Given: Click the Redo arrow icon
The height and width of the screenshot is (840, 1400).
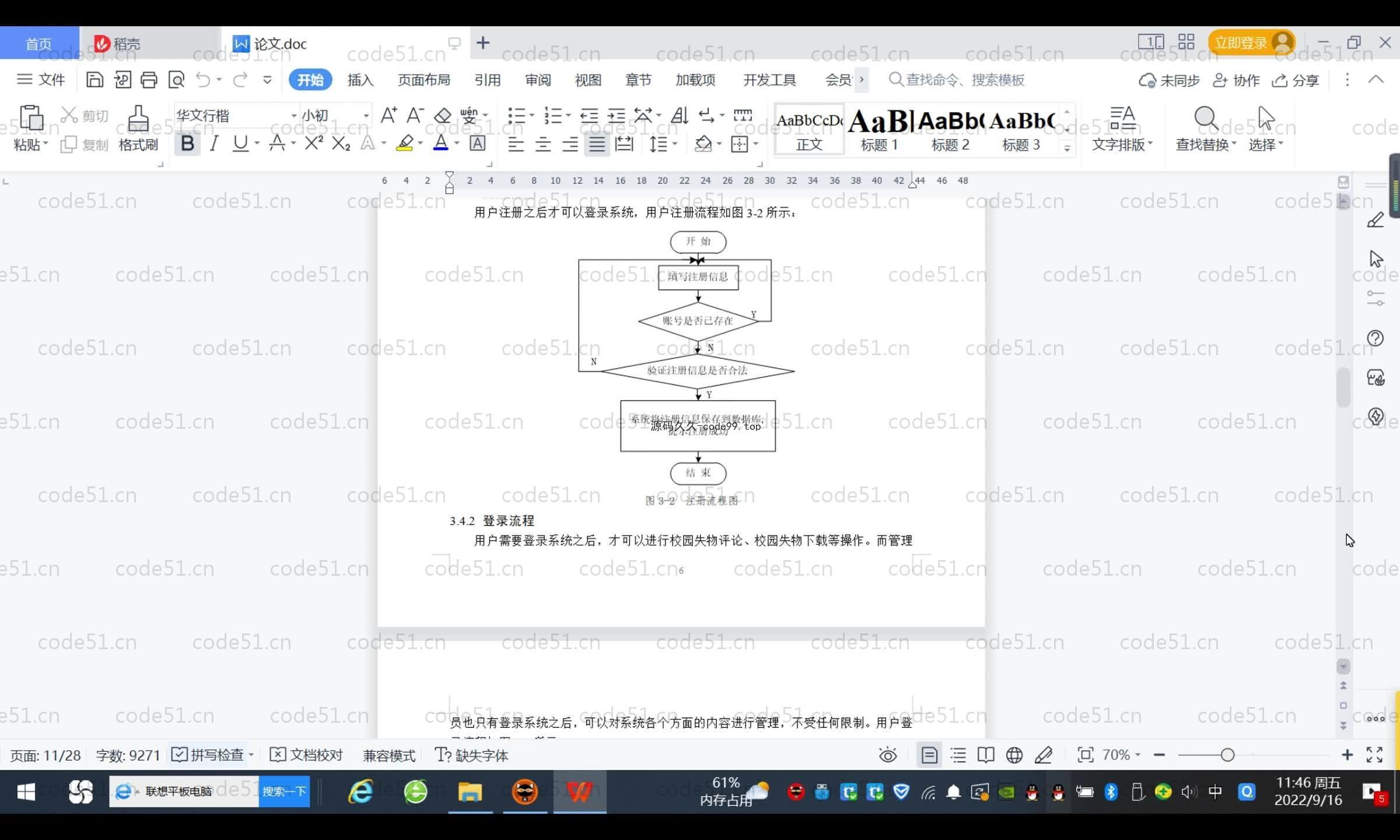Looking at the screenshot, I should (x=240, y=79).
